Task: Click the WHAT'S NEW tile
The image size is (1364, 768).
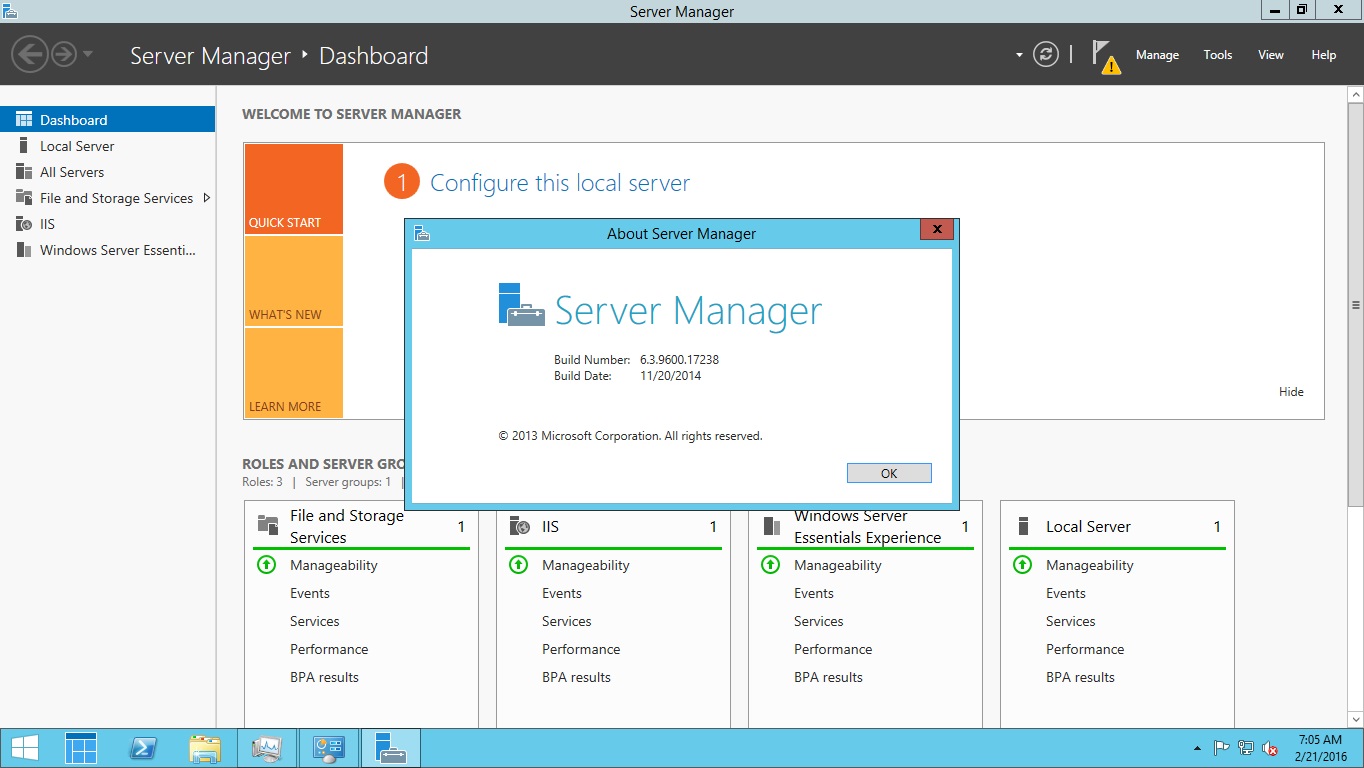Action: (294, 281)
